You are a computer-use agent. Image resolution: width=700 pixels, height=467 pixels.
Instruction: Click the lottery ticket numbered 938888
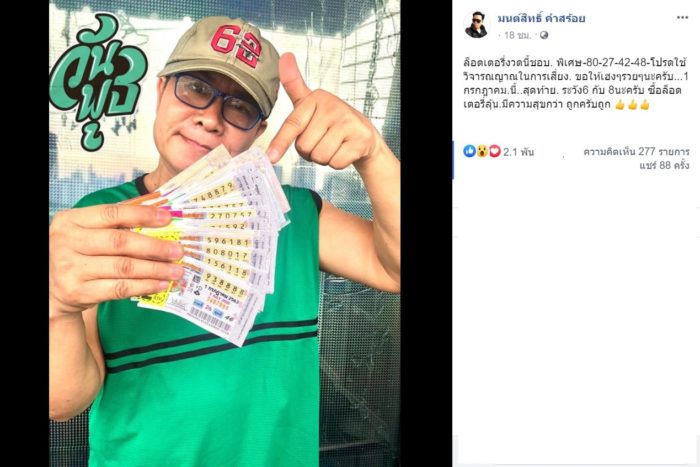225,284
